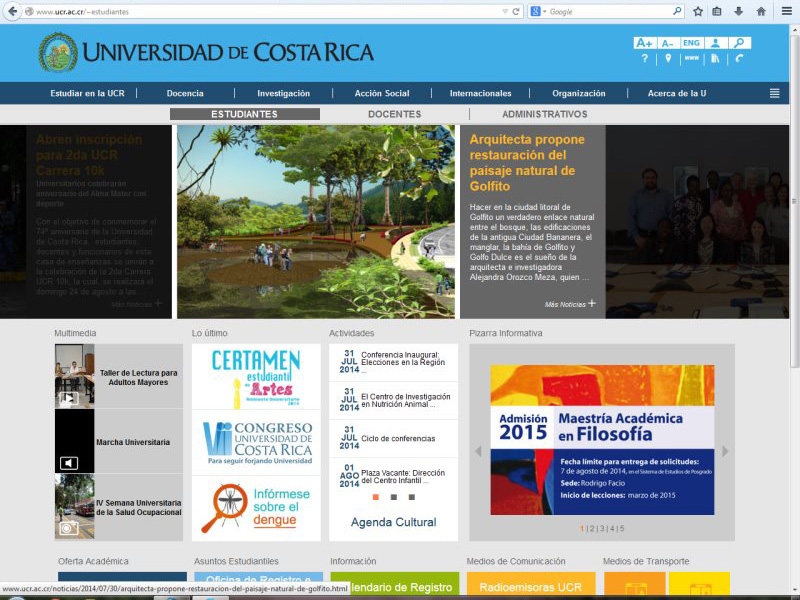
Task: Go to slide 3 of Pizarra Informativa
Action: 602,529
